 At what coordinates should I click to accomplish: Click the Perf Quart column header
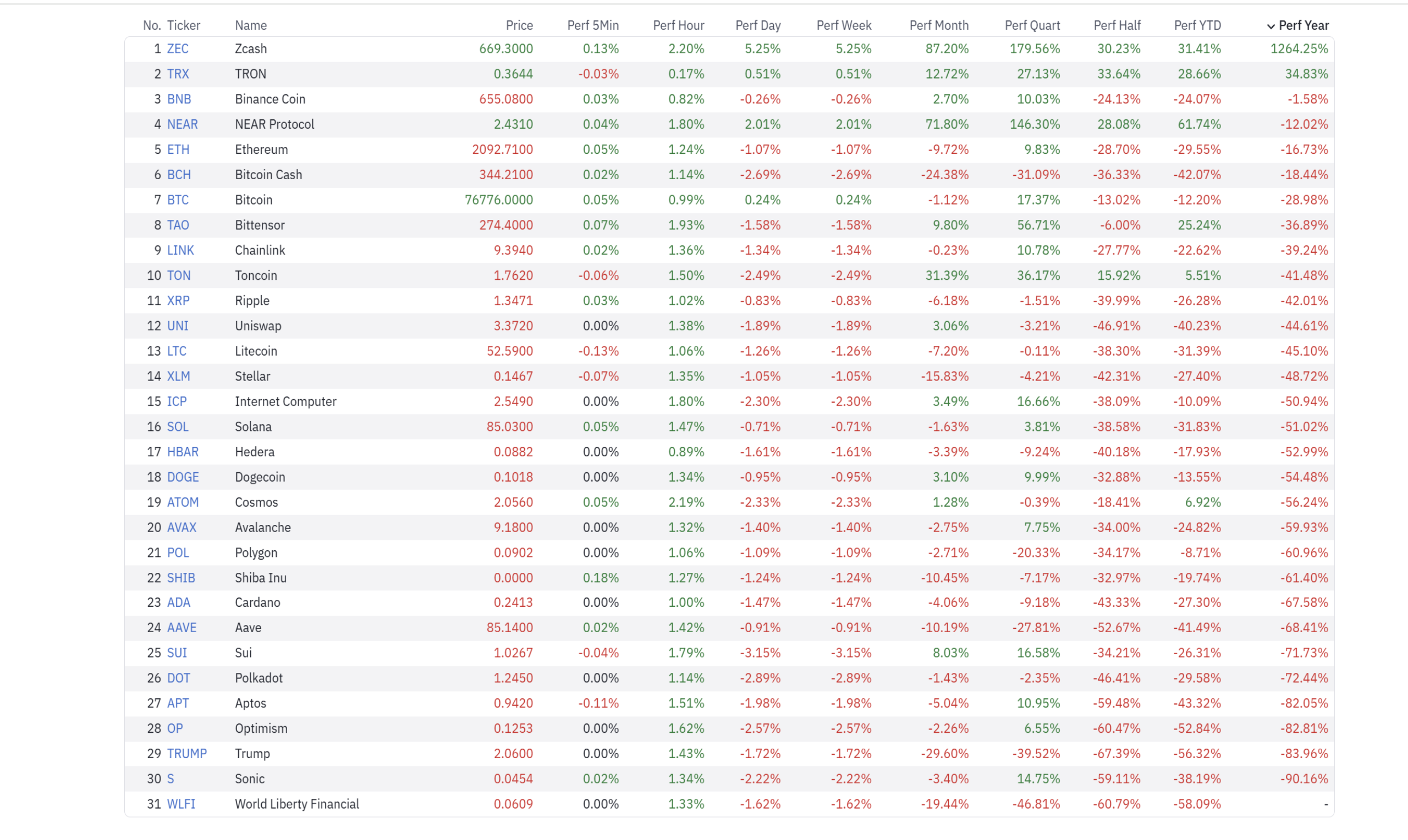[x=1032, y=25]
